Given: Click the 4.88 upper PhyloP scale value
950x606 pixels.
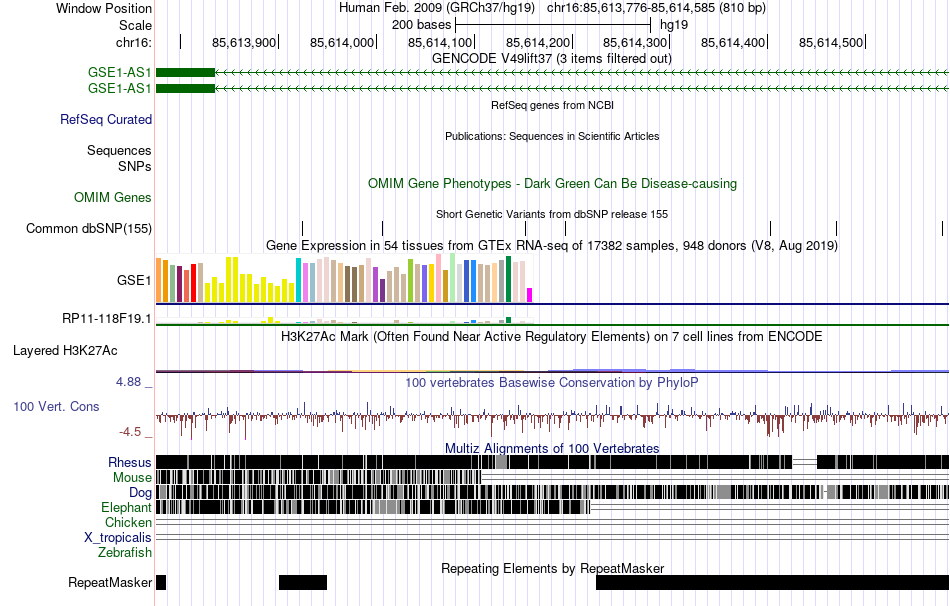Looking at the screenshot, I should (x=128, y=382).
